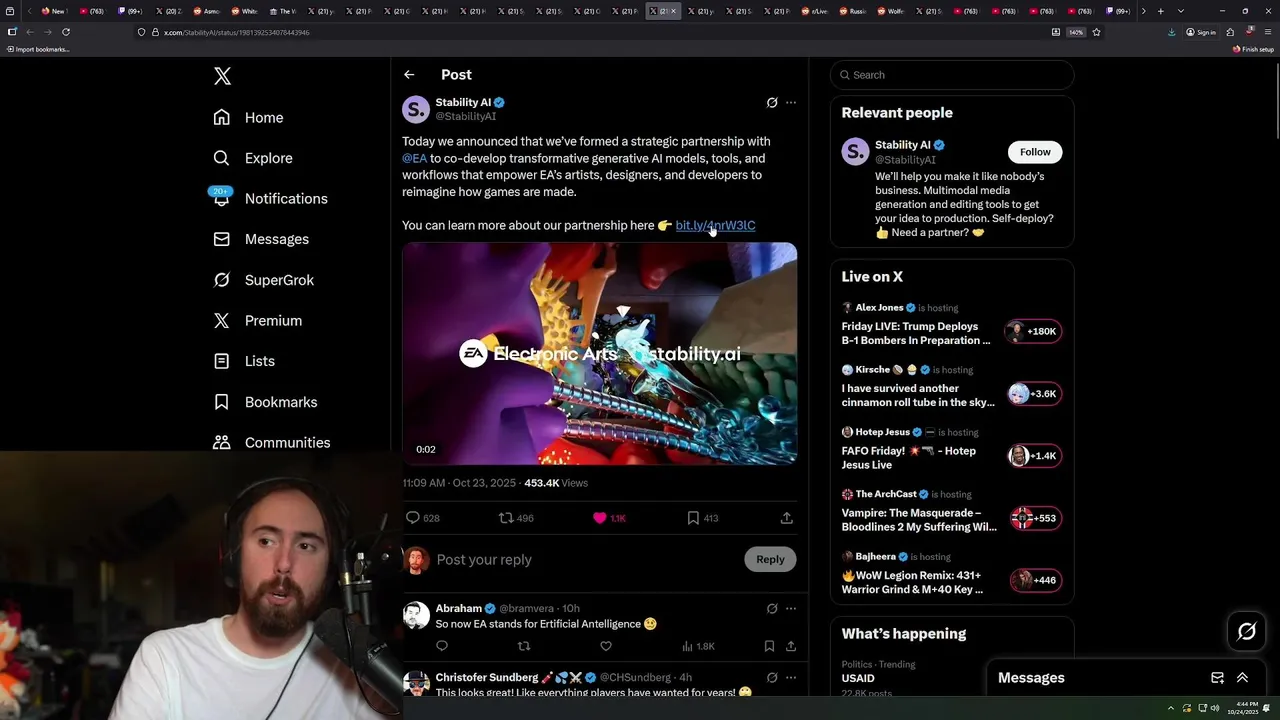
Task: Toggle the bookmark icon with 413
Action: [693, 518]
